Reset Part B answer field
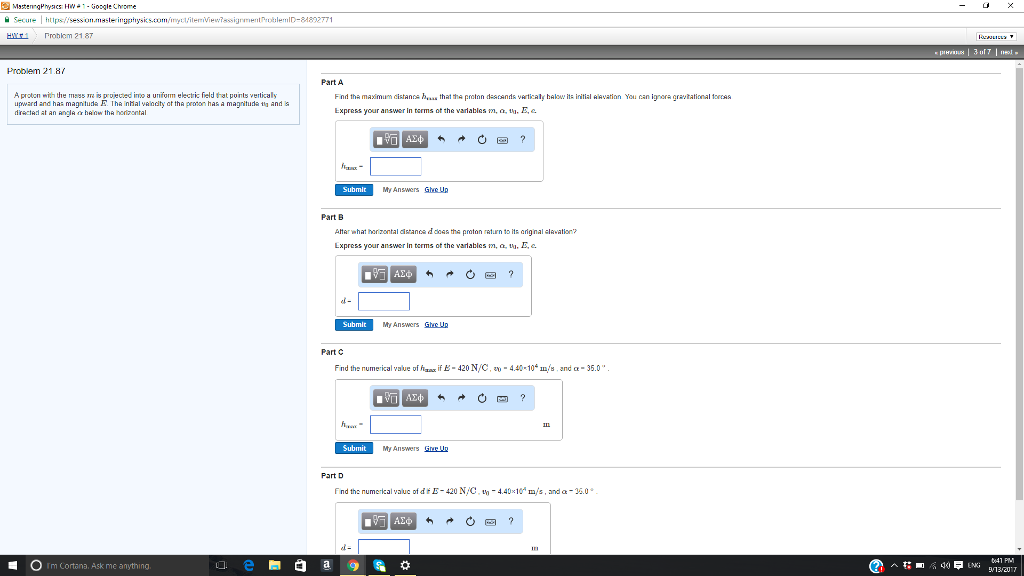The width and height of the screenshot is (1024, 576). coord(470,274)
